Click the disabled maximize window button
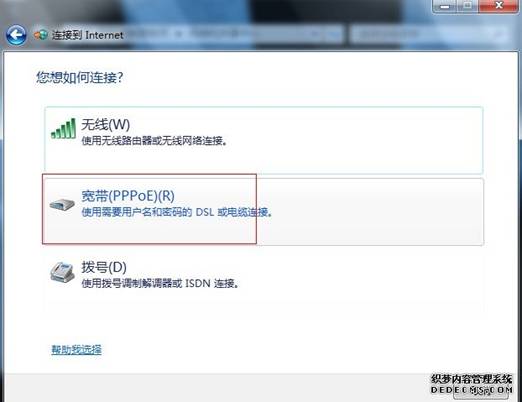 [469, 6]
